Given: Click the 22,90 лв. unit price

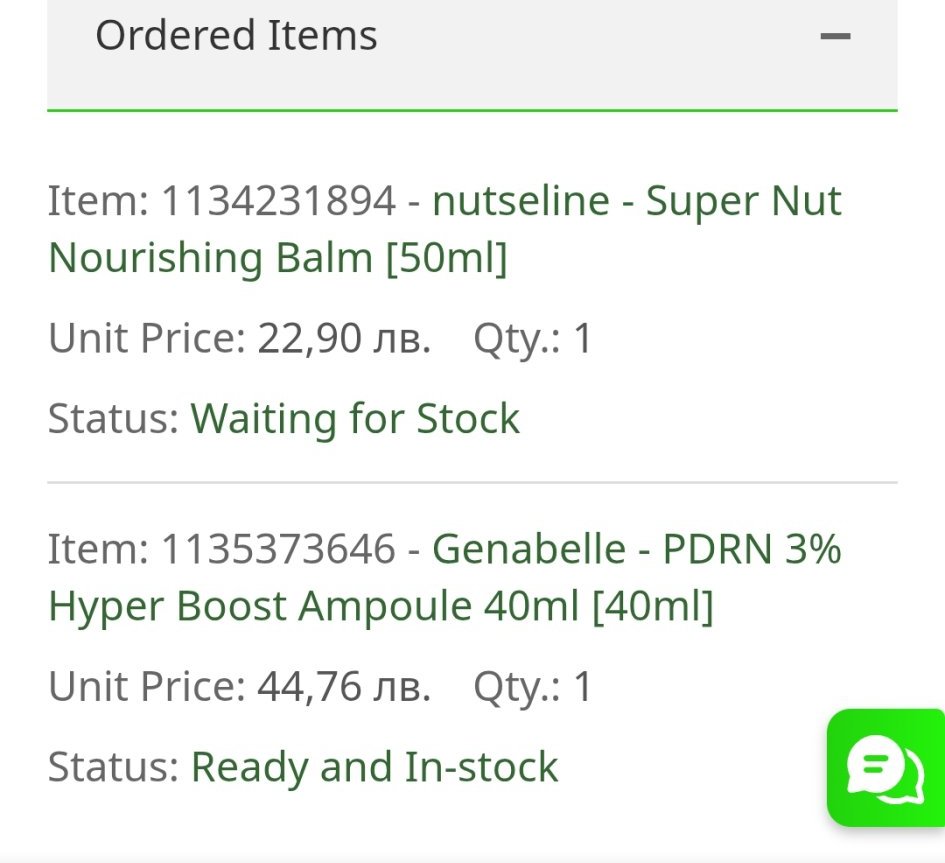Looking at the screenshot, I should (x=344, y=339).
